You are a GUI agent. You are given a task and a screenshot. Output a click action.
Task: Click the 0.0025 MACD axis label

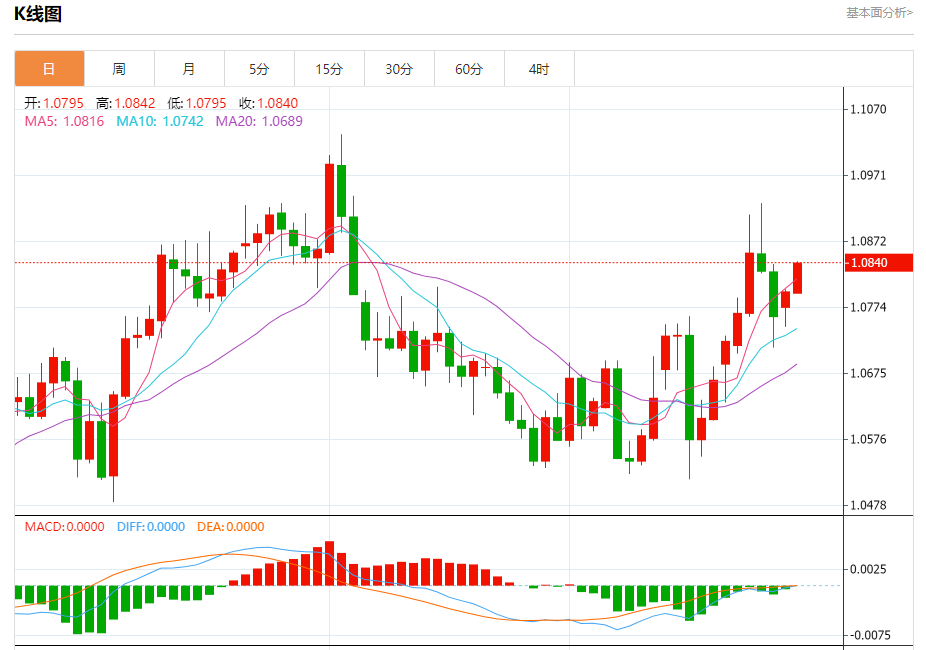coord(868,570)
